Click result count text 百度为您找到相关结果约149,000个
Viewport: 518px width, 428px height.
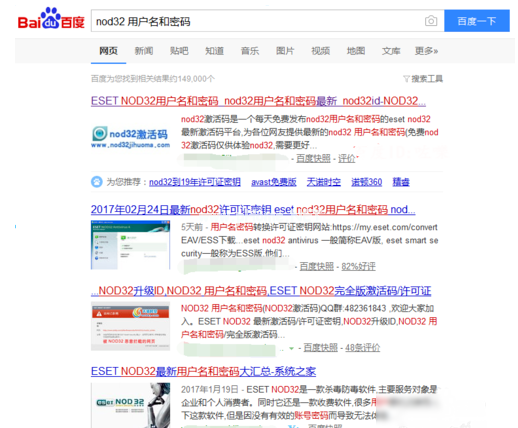[153, 79]
